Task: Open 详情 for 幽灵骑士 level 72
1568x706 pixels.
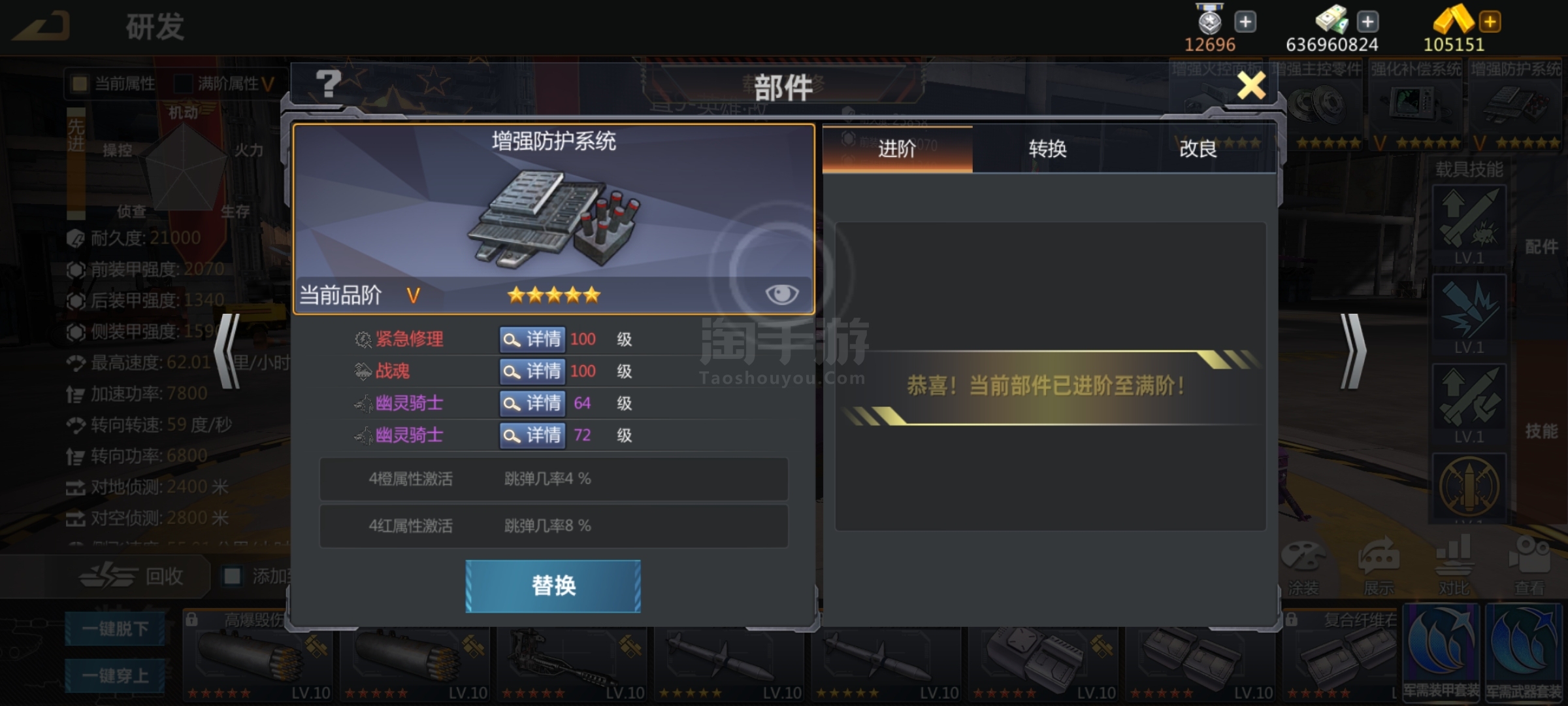Action: click(532, 435)
